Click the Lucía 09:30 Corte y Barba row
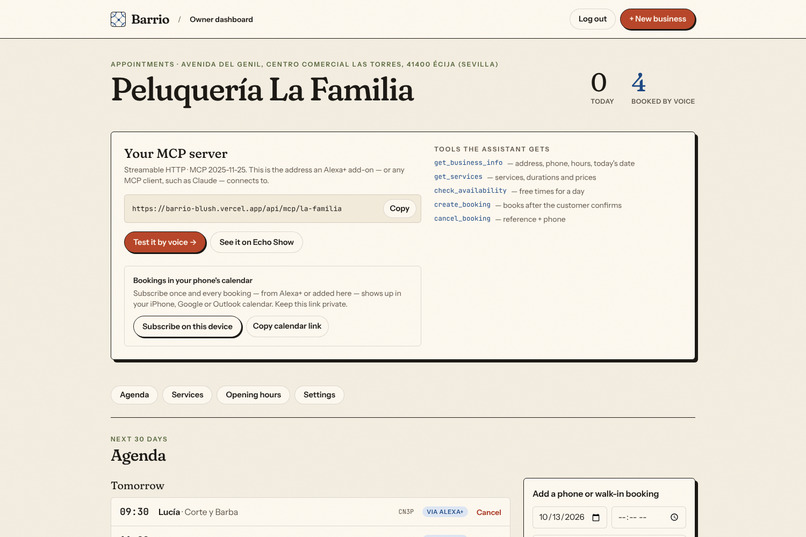Image resolution: width=806 pixels, height=537 pixels. [x=310, y=512]
